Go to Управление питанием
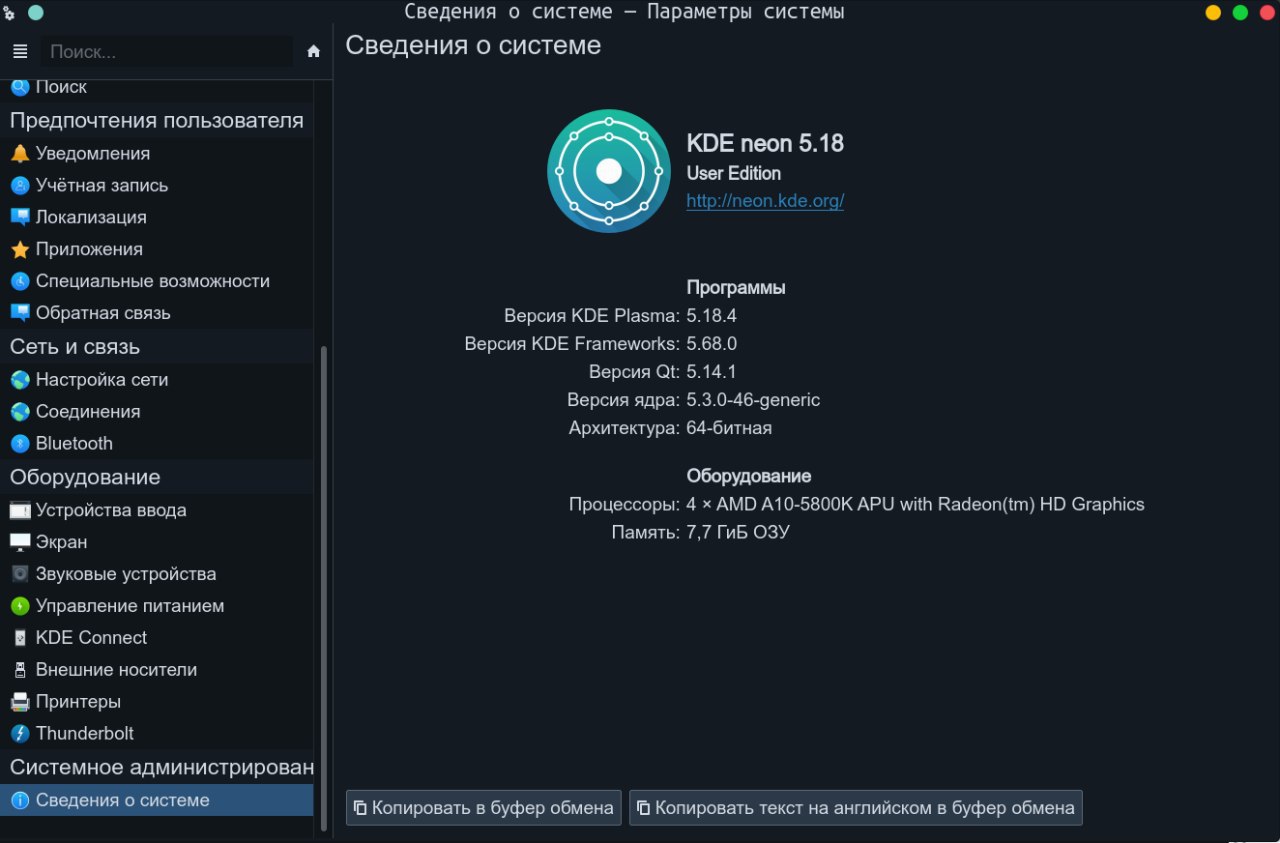 157,606
